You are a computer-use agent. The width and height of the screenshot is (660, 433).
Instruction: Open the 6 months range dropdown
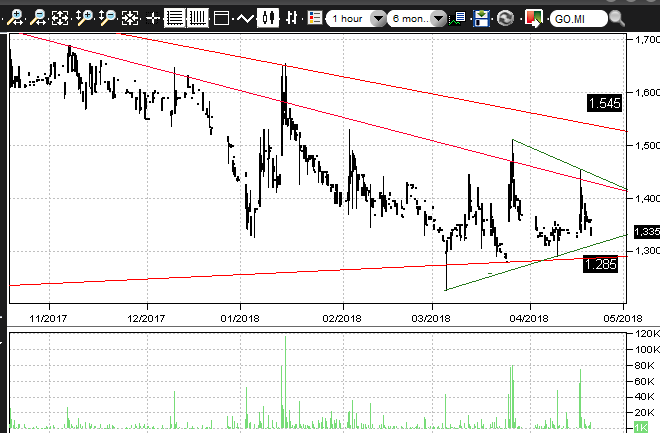(416, 19)
